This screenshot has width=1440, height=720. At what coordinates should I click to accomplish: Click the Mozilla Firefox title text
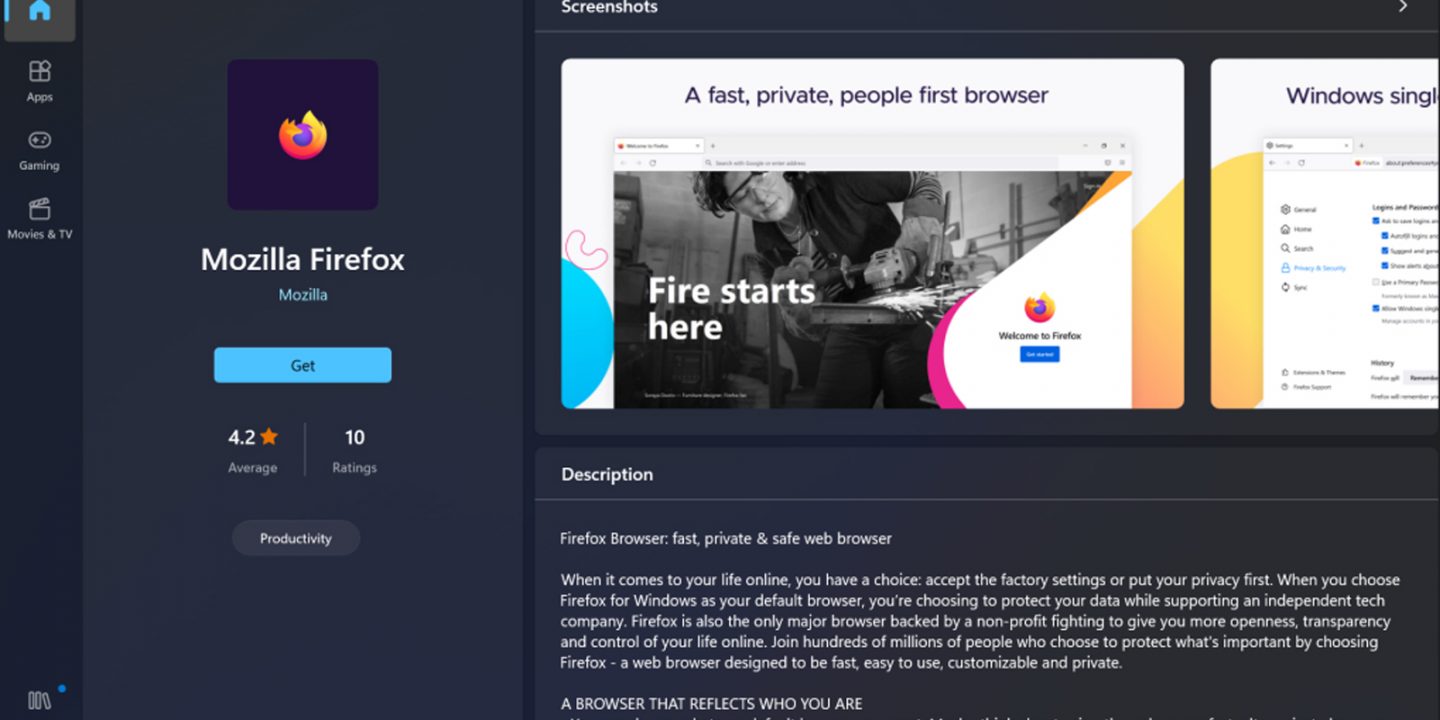coord(303,259)
